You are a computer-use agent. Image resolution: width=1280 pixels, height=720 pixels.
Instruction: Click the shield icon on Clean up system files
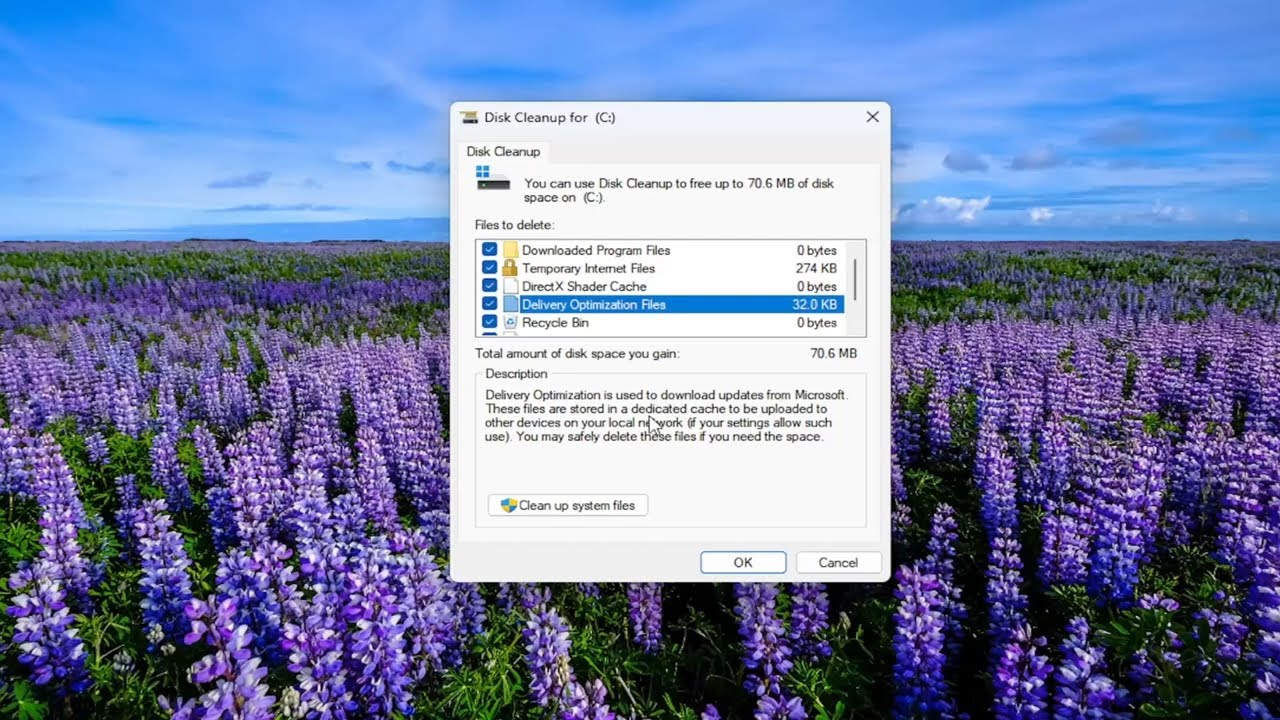[x=508, y=505]
